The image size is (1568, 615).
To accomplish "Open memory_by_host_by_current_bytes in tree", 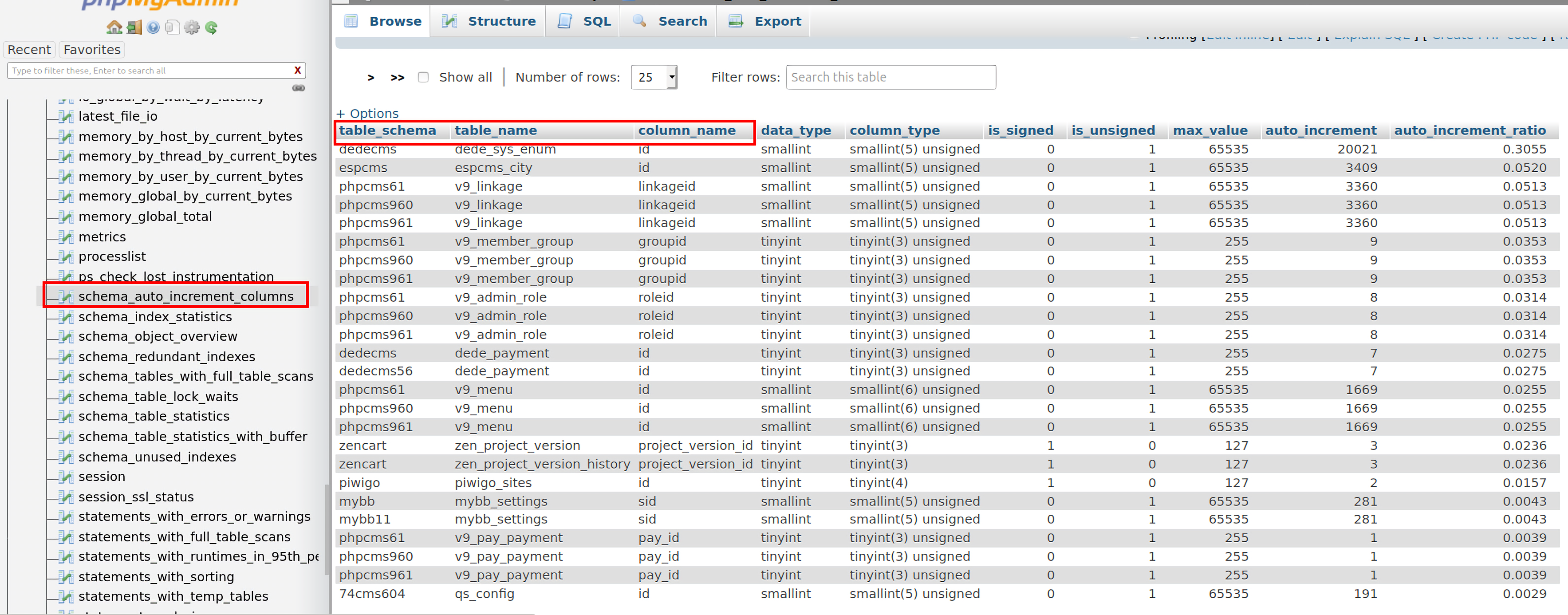I will click(x=190, y=136).
